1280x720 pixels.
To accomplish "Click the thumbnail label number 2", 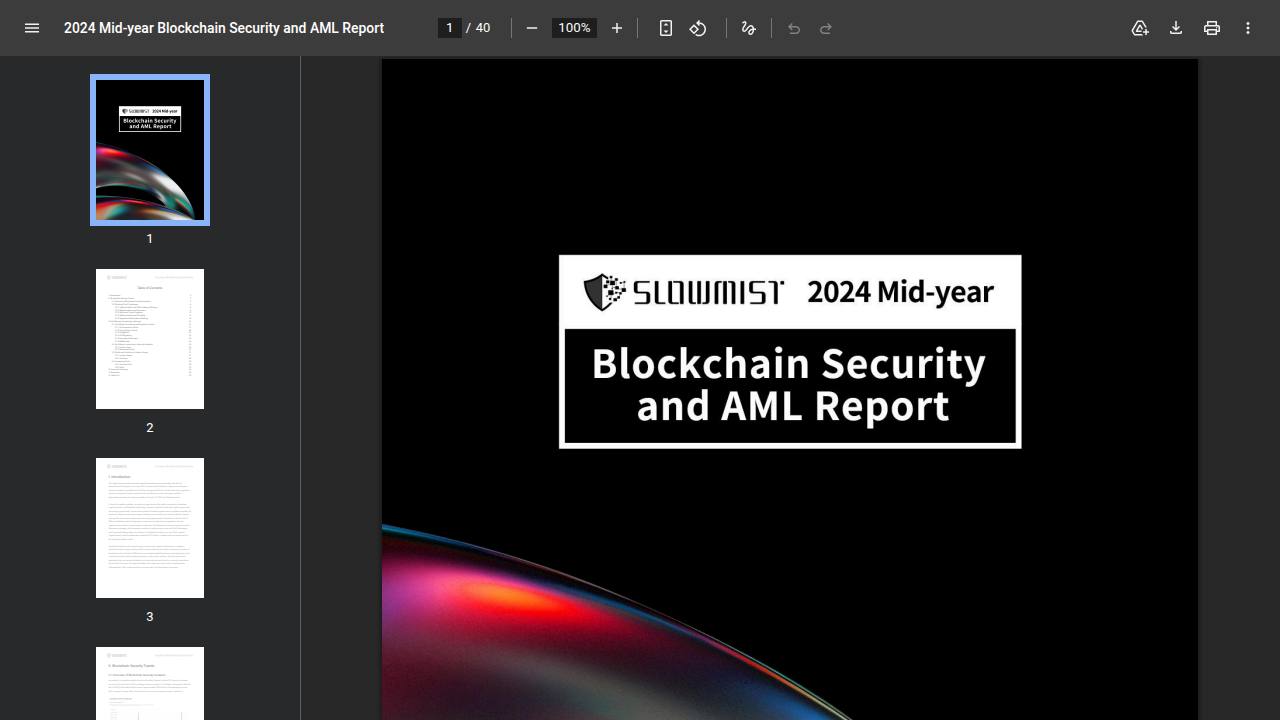I will point(150,428).
